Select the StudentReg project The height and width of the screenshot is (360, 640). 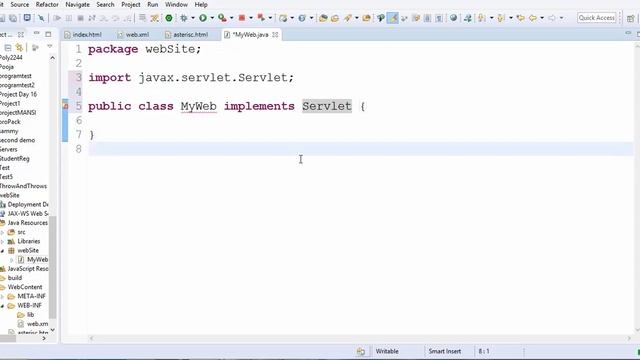[15, 159]
